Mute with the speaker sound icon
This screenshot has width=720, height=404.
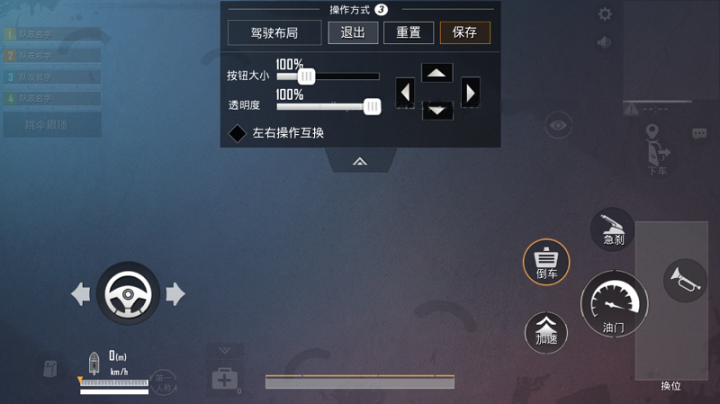point(604,43)
